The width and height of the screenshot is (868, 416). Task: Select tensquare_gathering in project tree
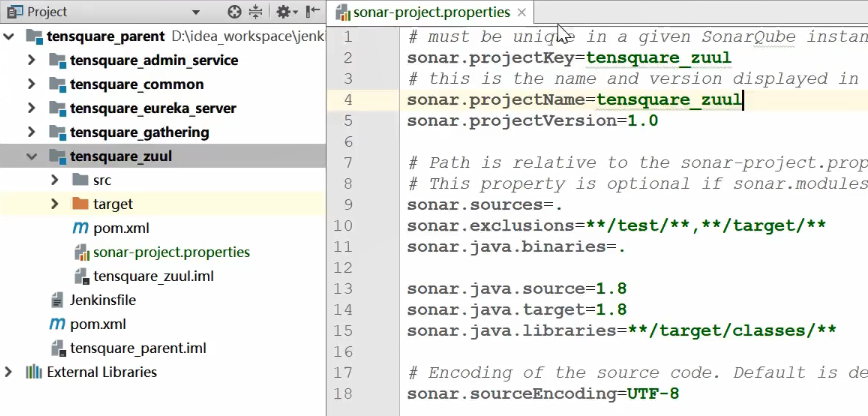tap(140, 132)
